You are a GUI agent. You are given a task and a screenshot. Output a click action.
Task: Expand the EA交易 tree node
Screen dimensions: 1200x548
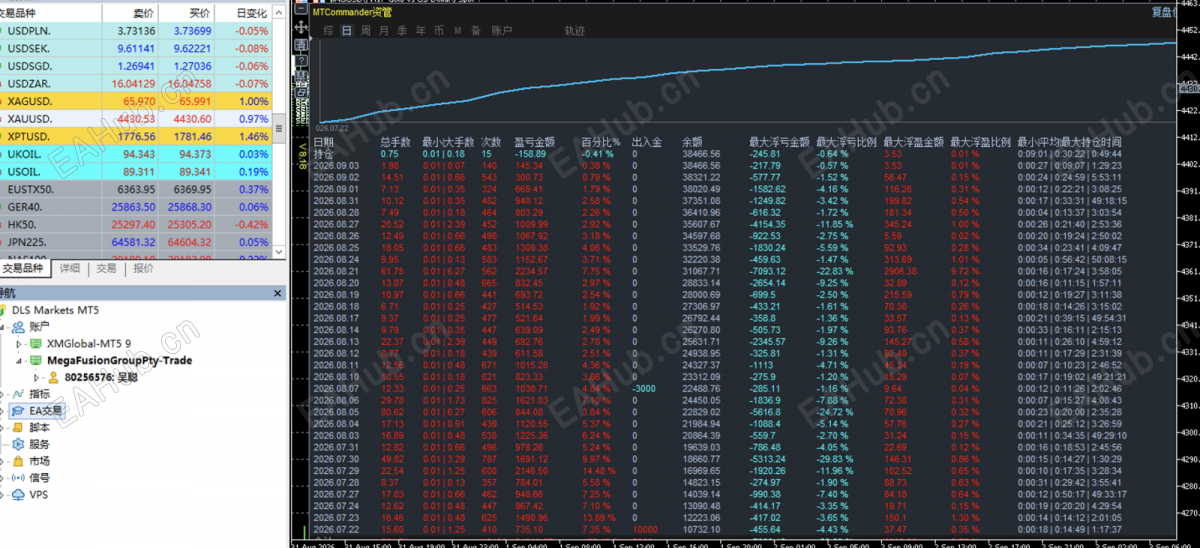3,411
